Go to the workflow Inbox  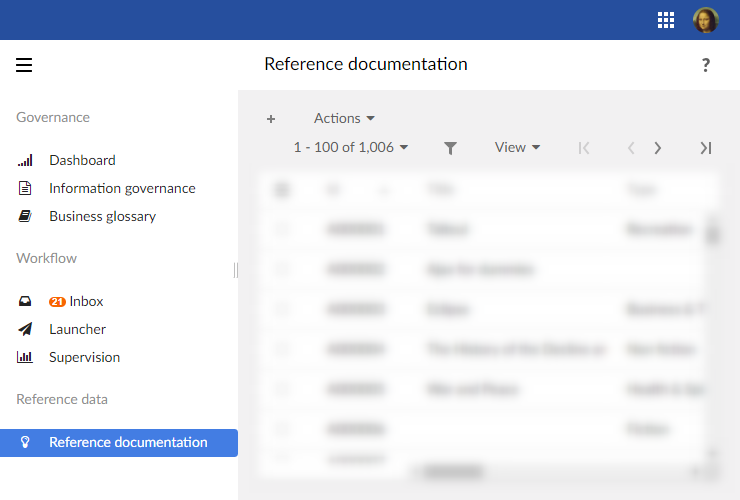click(86, 301)
